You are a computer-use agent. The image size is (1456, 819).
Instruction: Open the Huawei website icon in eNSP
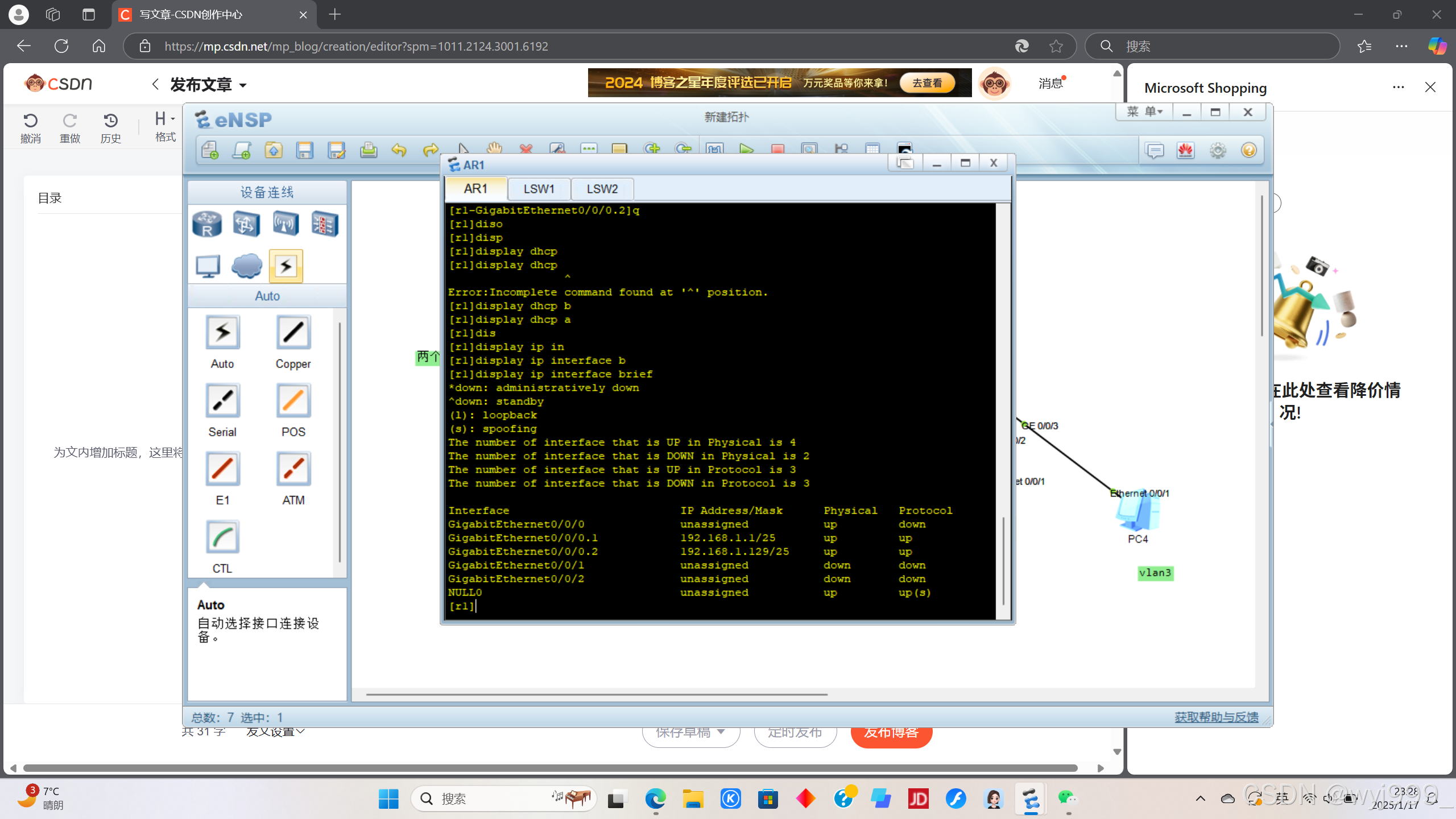click(1185, 150)
